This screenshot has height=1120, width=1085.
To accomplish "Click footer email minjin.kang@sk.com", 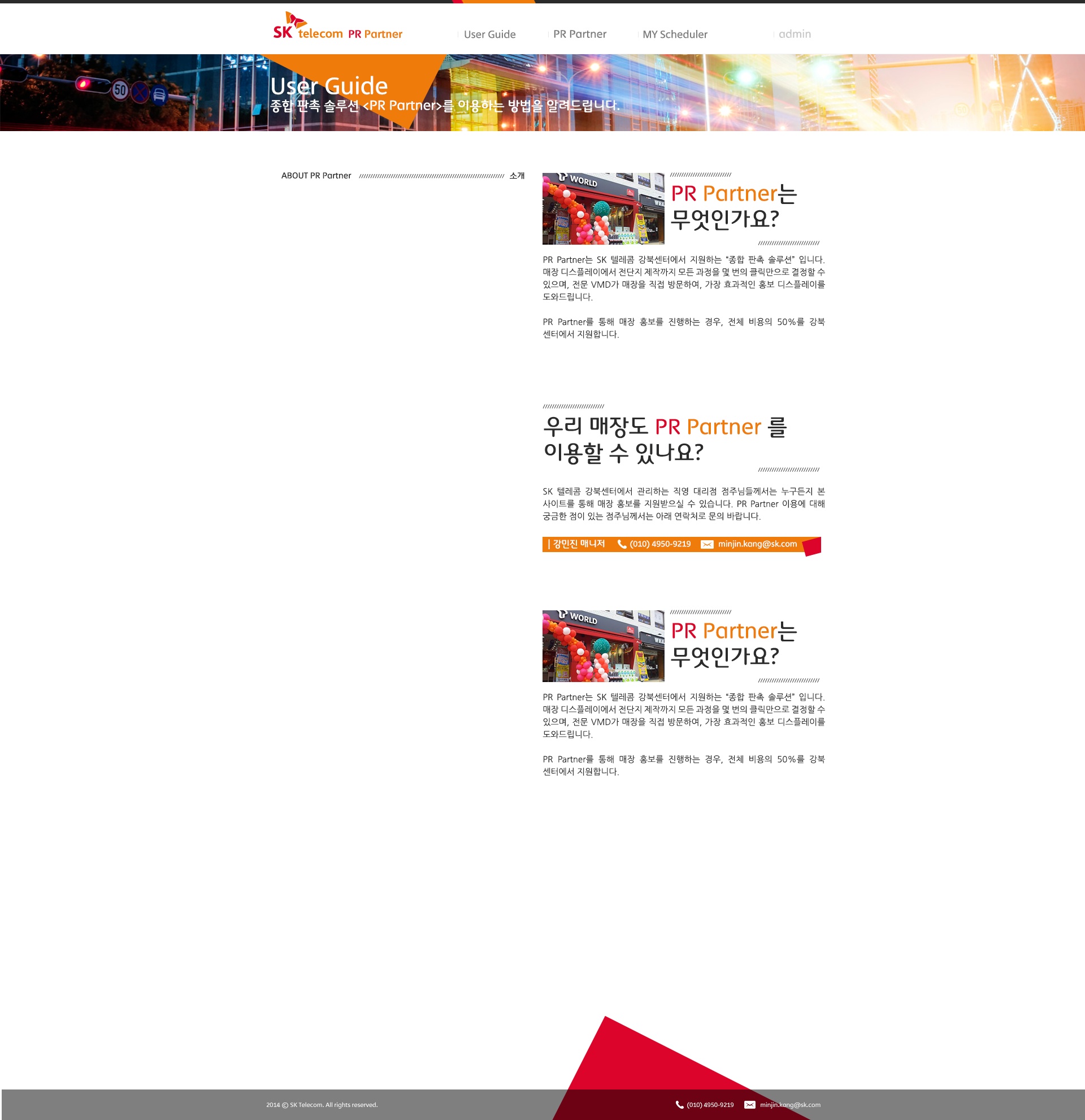I will 789,1105.
